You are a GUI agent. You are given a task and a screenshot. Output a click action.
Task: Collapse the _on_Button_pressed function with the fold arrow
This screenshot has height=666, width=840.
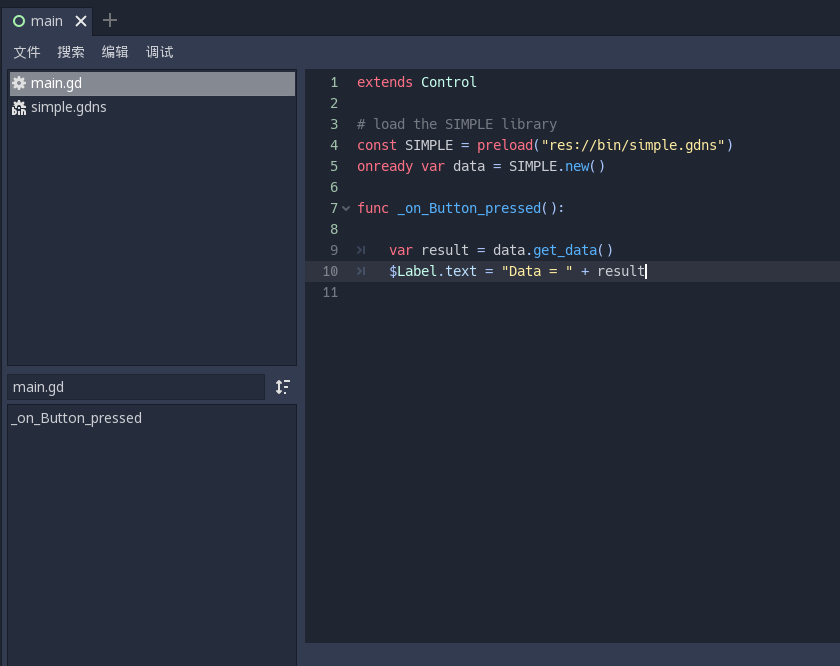tap(345, 208)
